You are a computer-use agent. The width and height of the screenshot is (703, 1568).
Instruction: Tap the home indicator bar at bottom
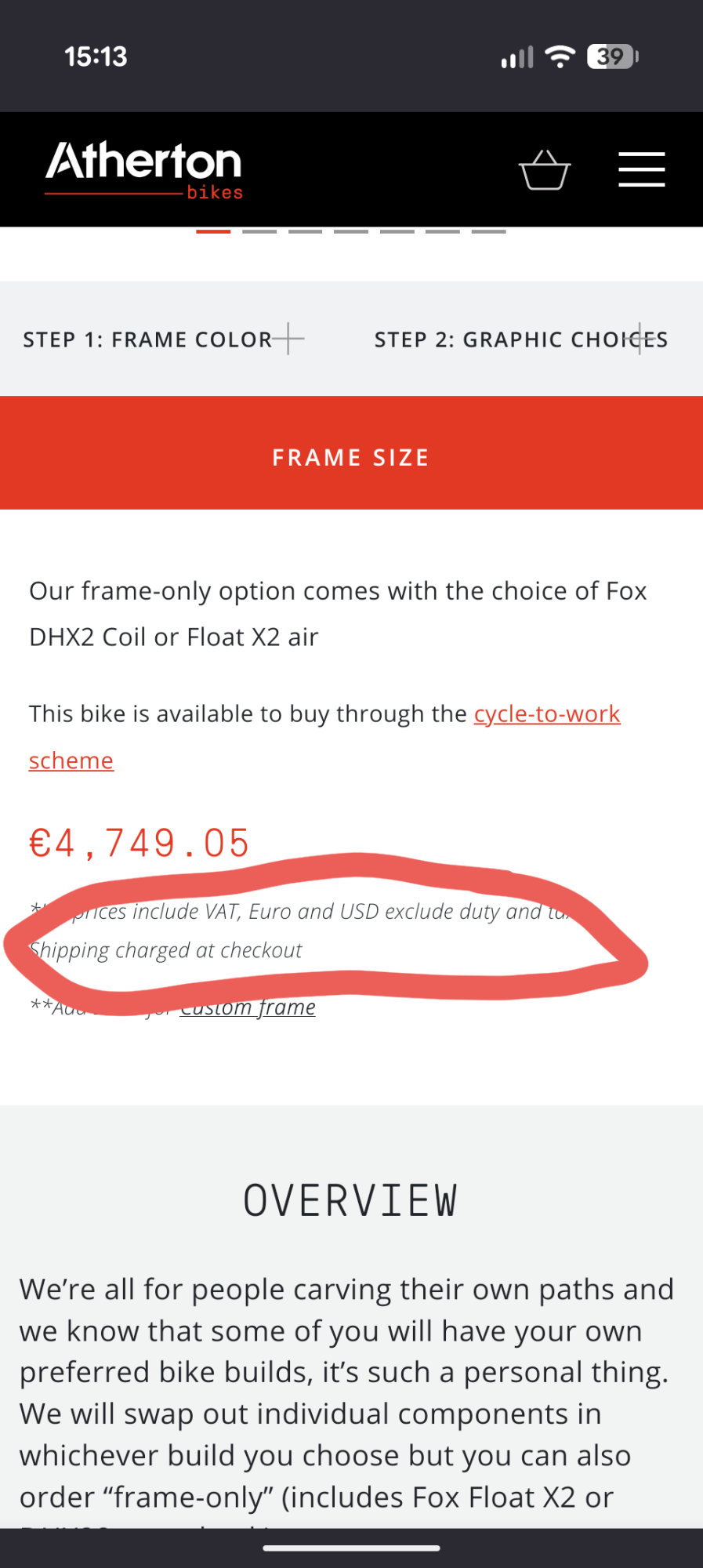click(x=351, y=1548)
